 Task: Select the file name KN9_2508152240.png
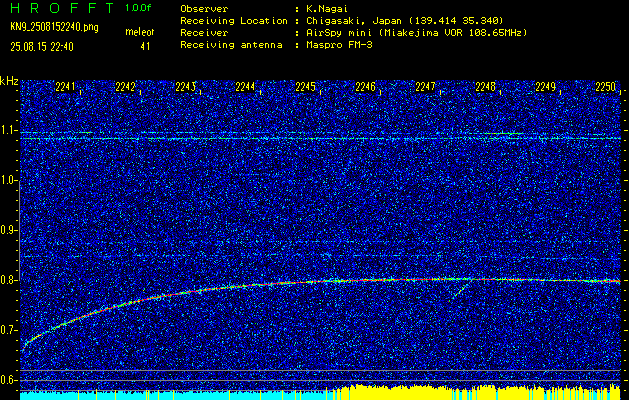click(54, 27)
